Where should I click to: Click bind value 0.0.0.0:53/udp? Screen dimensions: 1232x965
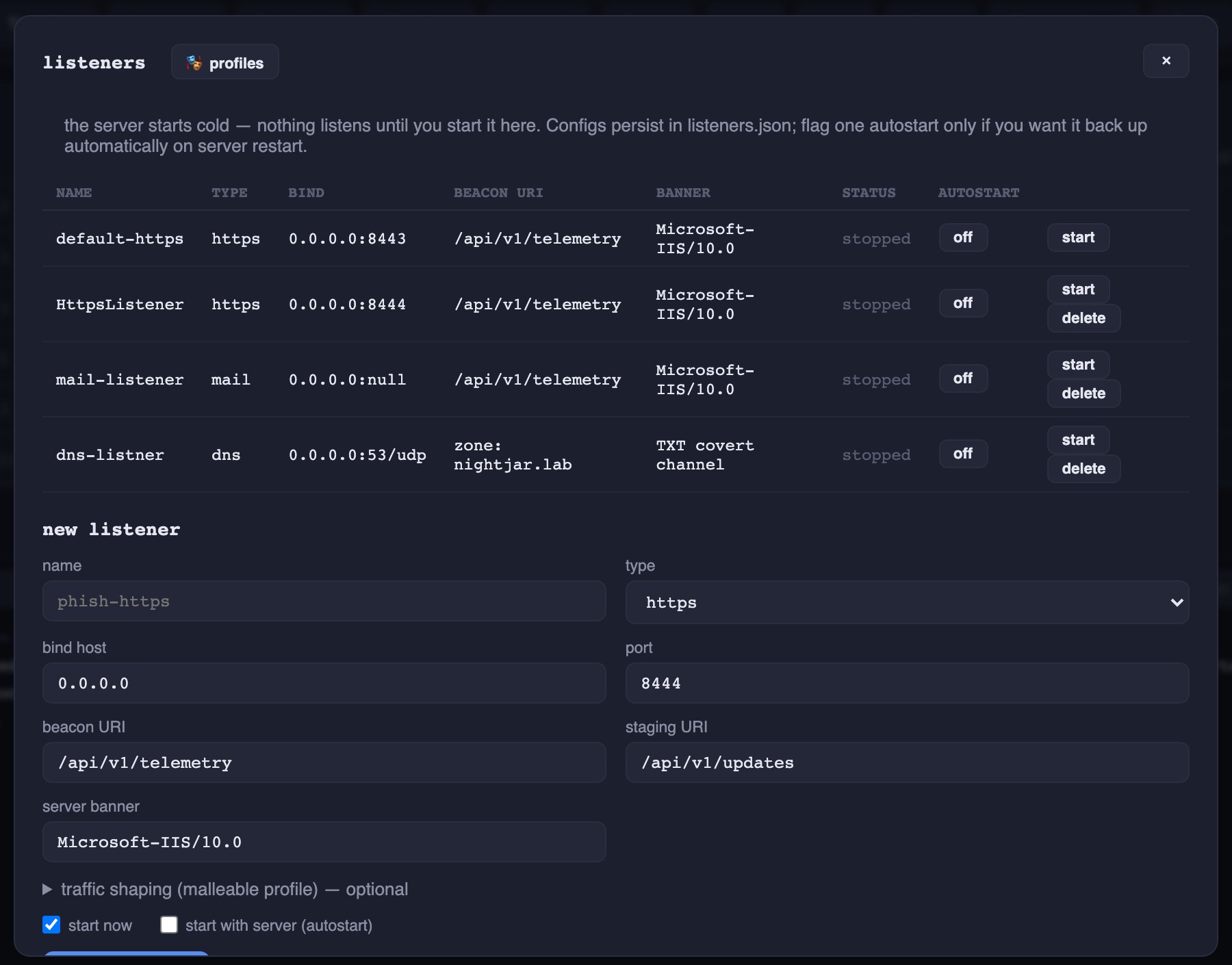[357, 455]
